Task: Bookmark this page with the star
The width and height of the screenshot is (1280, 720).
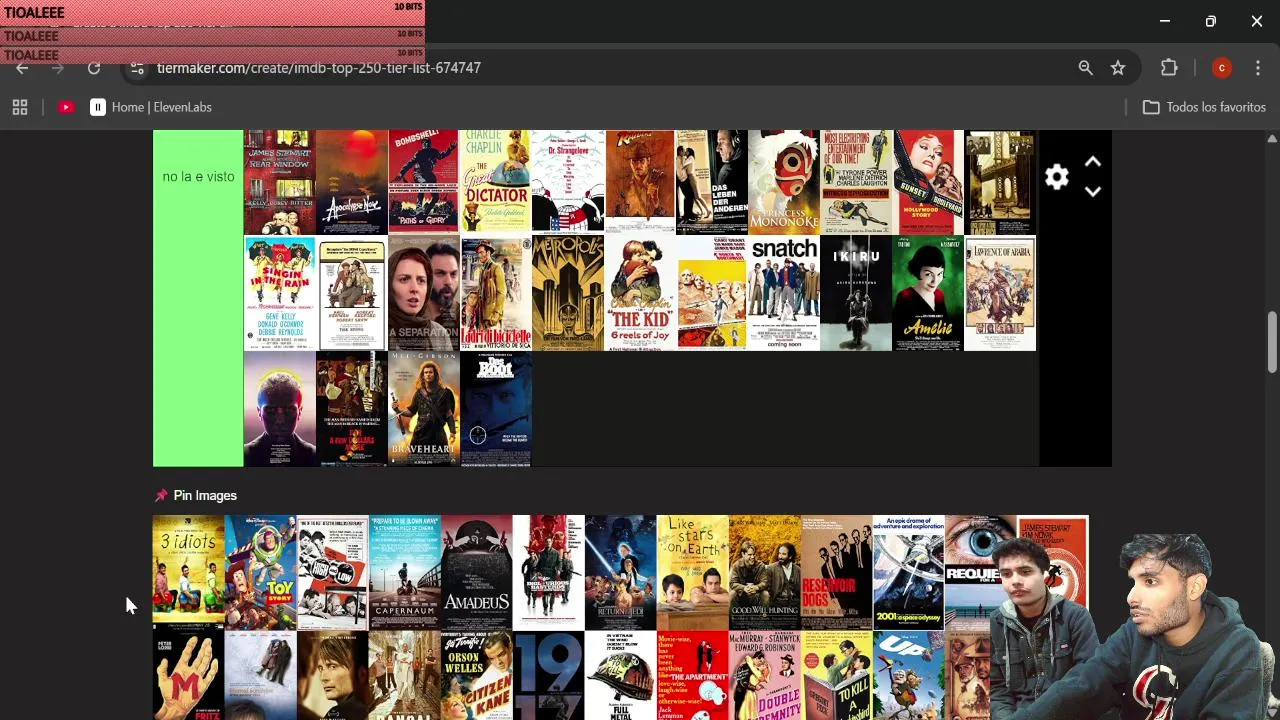Action: (1118, 68)
